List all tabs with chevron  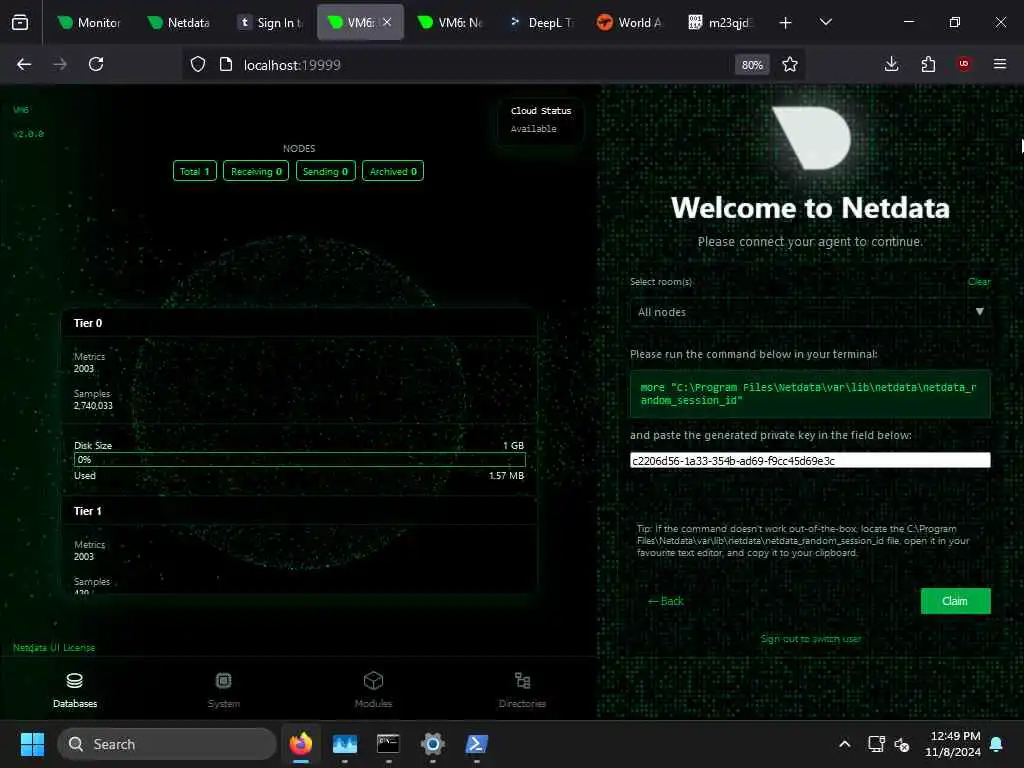pos(825,23)
